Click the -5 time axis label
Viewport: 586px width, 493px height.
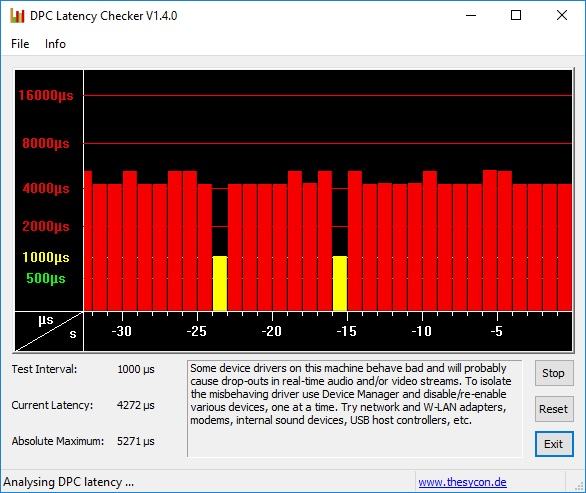[497, 331]
